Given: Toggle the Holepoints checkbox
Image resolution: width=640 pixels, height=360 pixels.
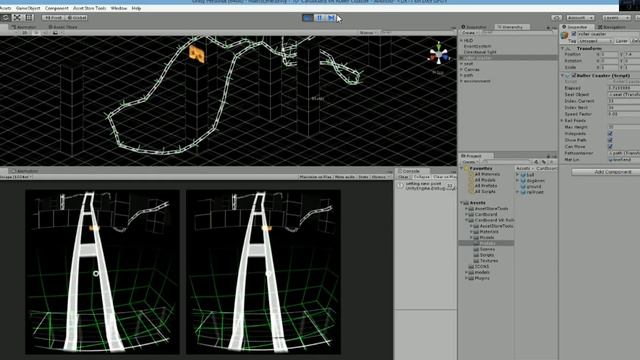Looking at the screenshot, I should pos(610,133).
